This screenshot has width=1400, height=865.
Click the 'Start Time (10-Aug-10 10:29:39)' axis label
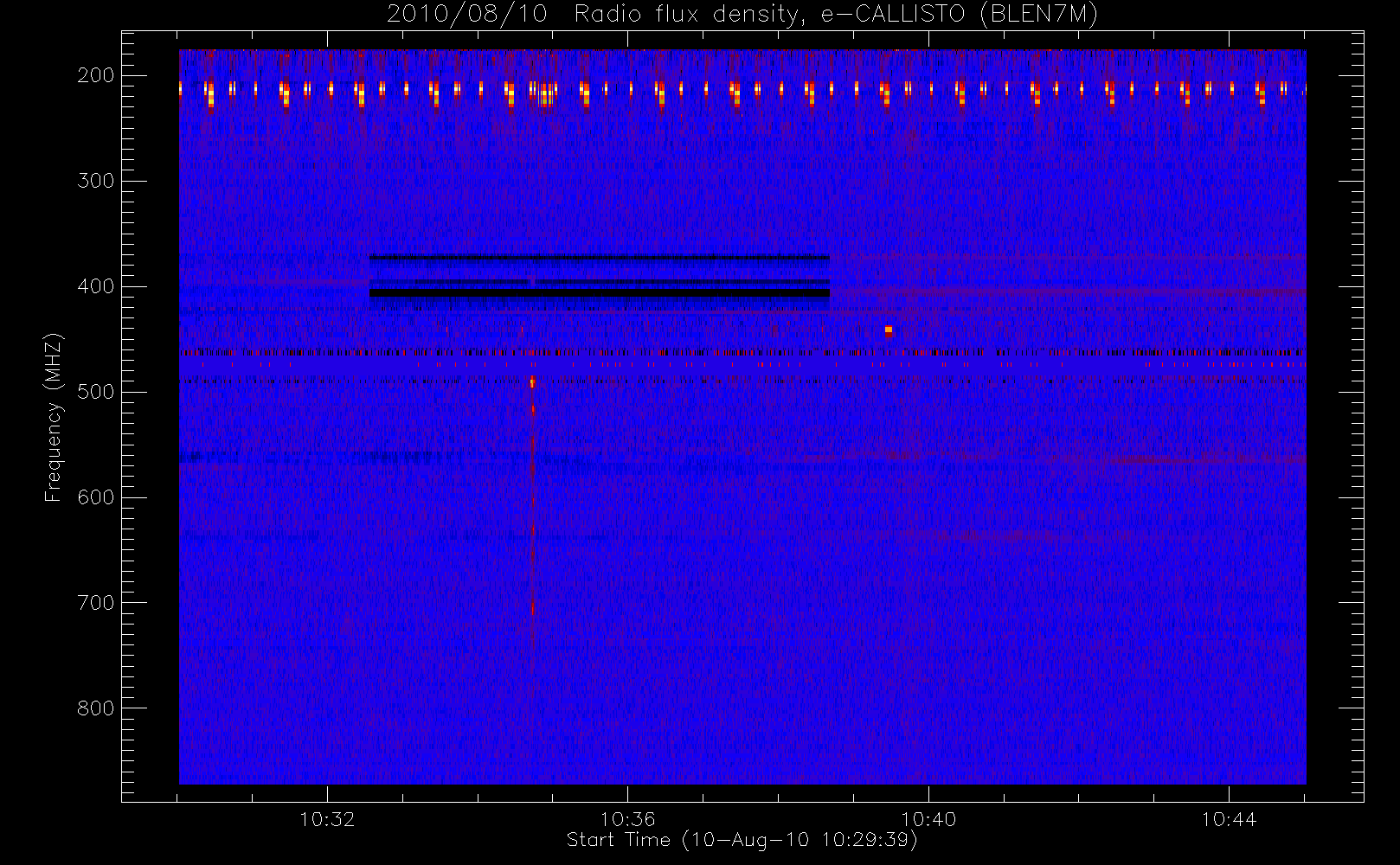(742, 840)
